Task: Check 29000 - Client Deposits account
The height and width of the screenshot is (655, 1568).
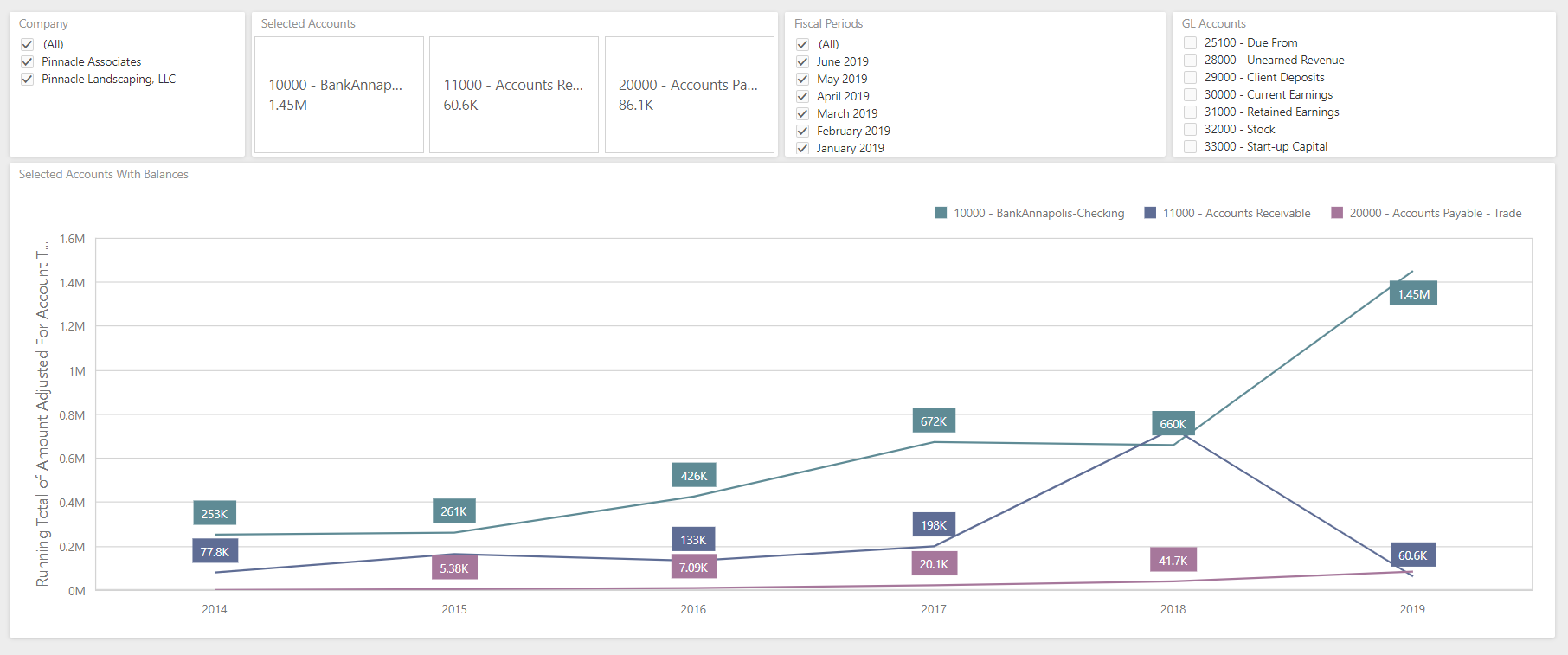Action: click(1190, 77)
